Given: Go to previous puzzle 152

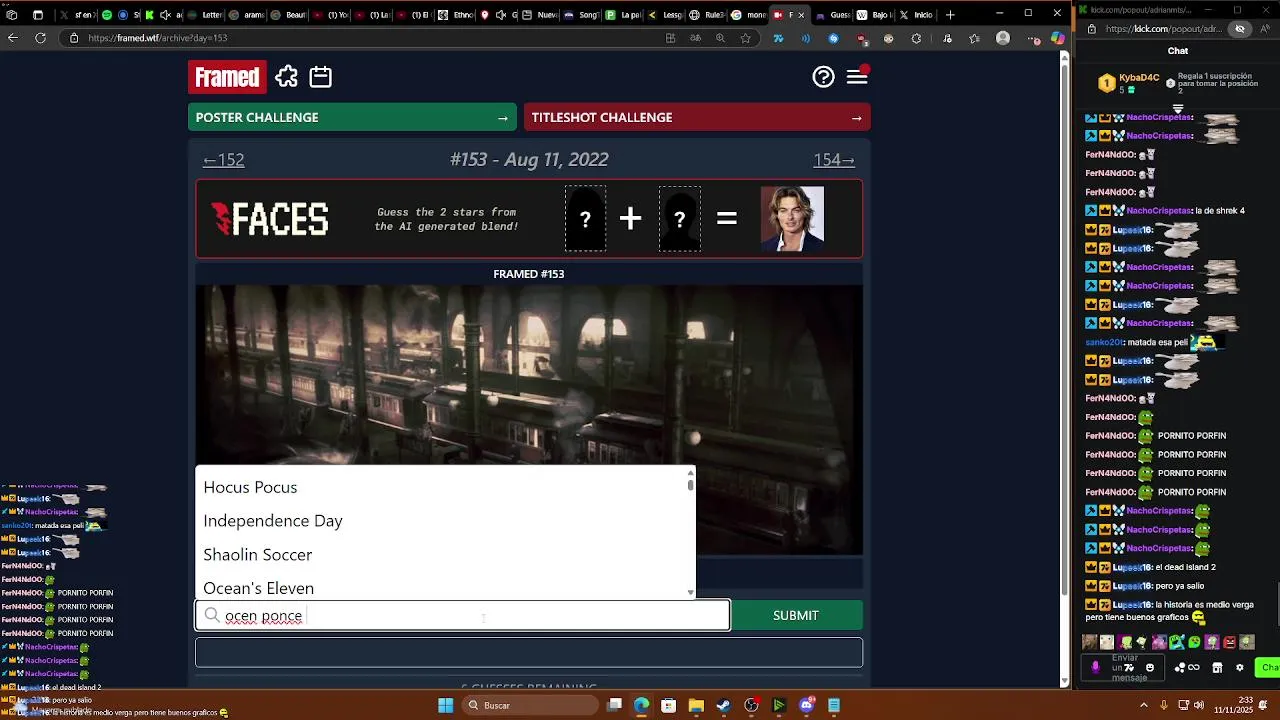Looking at the screenshot, I should (223, 160).
